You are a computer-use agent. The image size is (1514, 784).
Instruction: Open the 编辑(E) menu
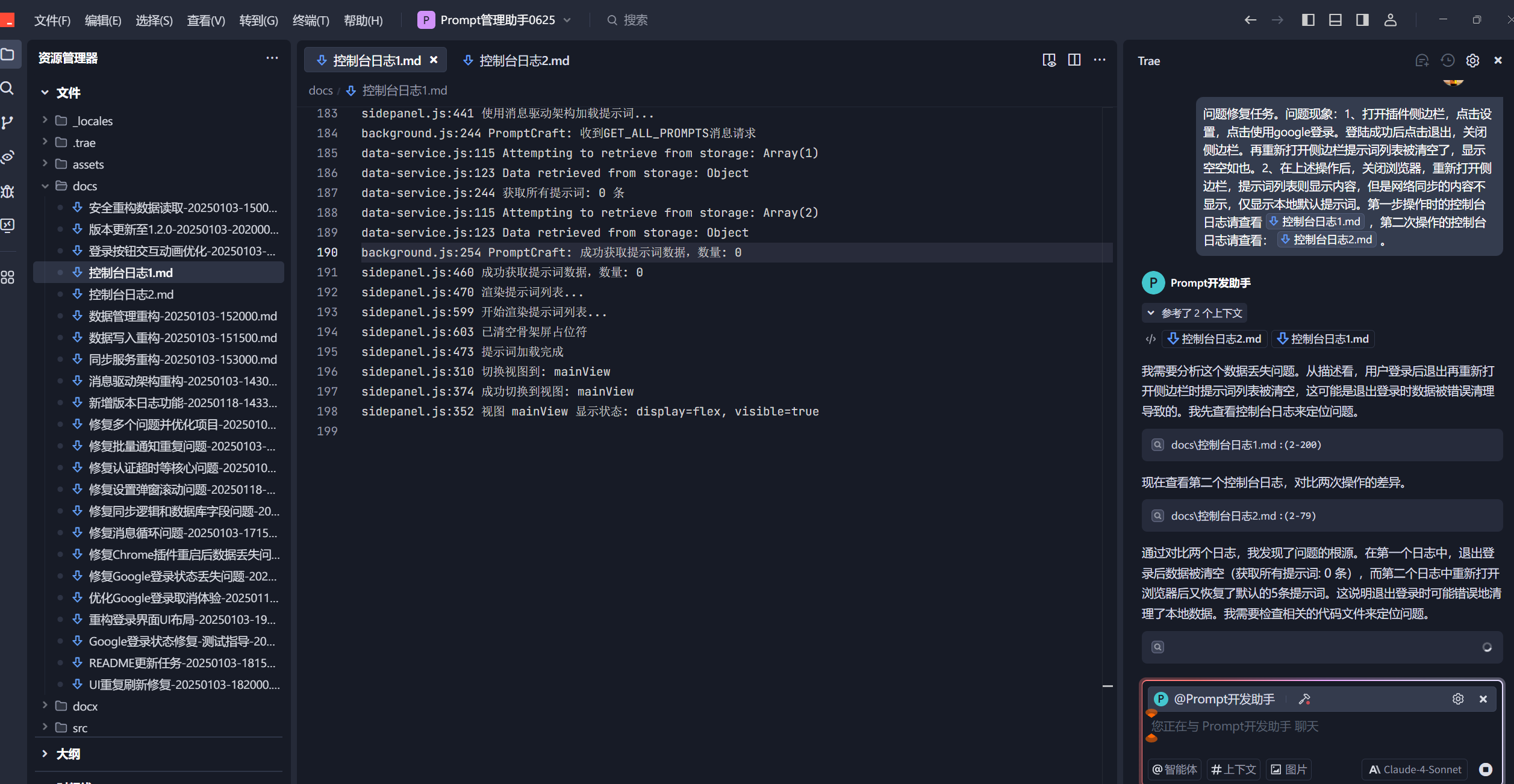tap(103, 20)
